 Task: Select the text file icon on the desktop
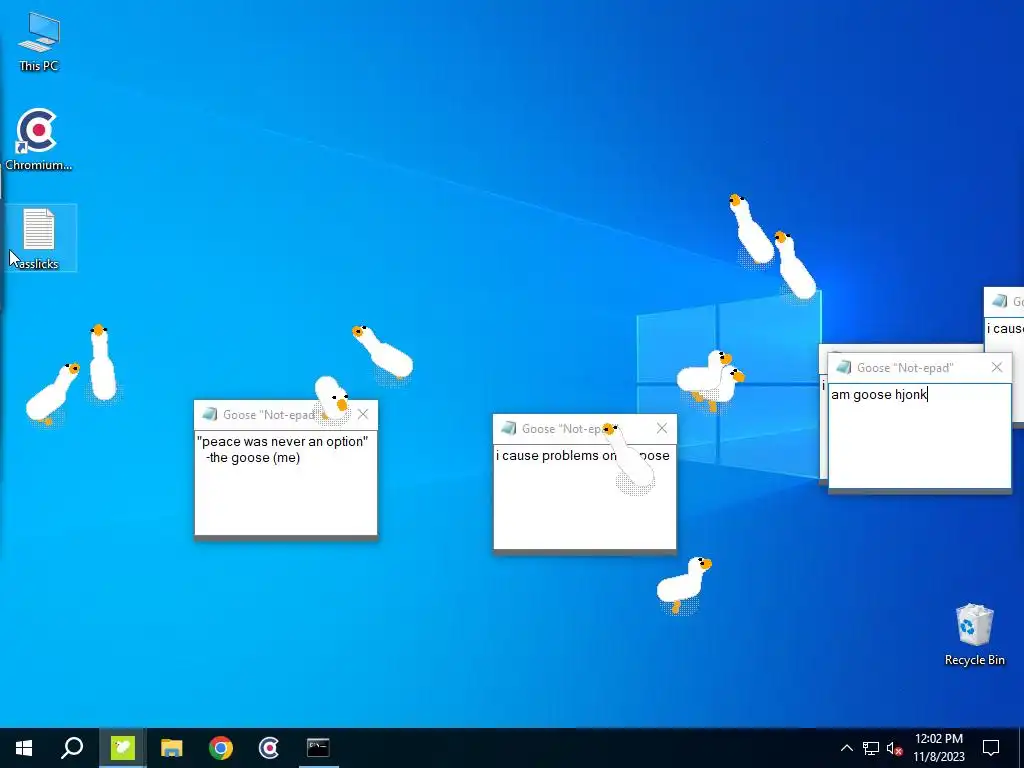pos(39,238)
